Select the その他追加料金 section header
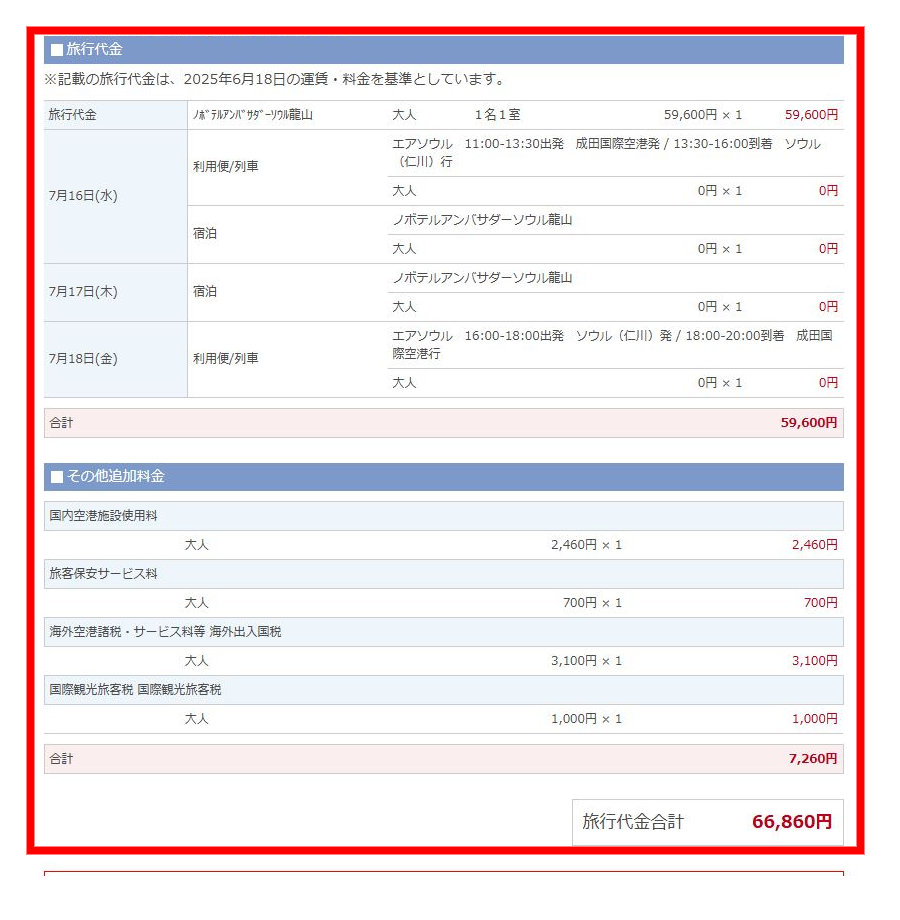 (444, 476)
